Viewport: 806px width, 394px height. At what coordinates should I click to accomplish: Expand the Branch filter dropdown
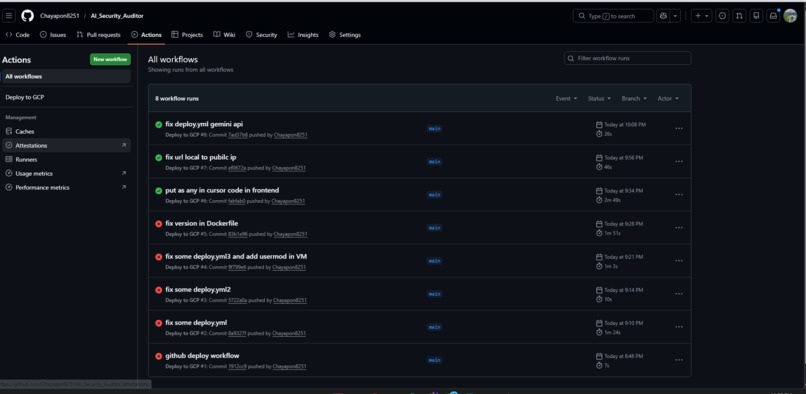634,98
